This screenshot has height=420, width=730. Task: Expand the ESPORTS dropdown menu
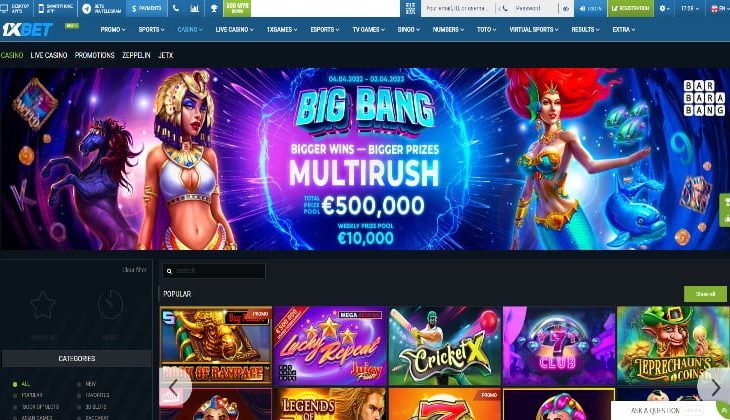(x=324, y=29)
